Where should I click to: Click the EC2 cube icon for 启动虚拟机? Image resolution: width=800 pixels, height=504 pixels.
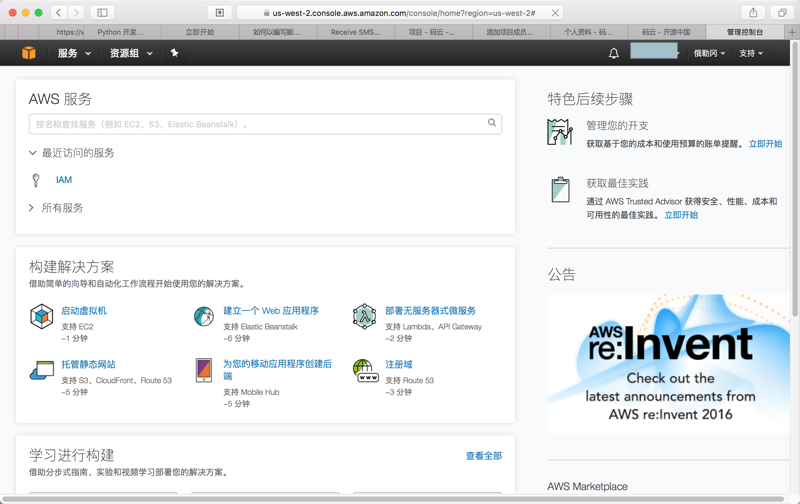click(x=41, y=316)
